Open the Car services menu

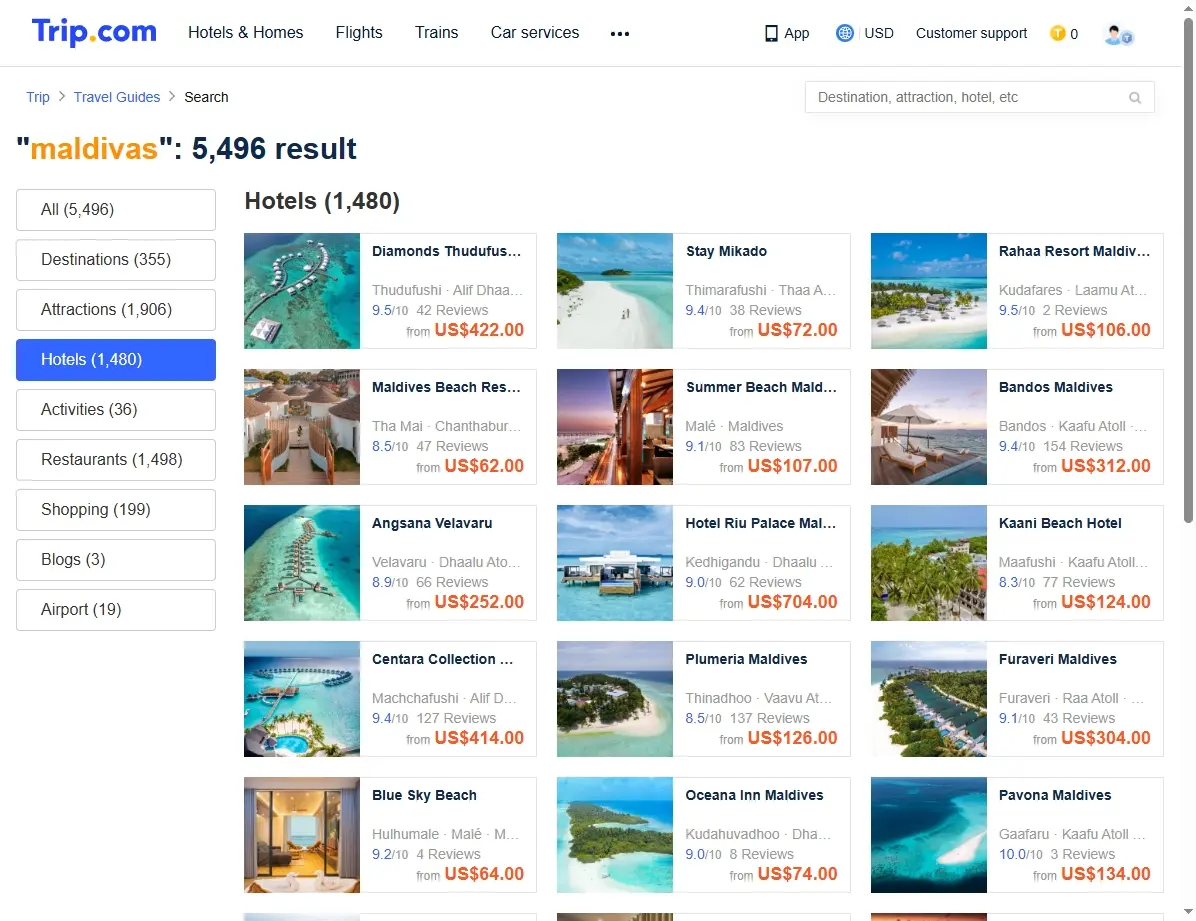pos(535,32)
